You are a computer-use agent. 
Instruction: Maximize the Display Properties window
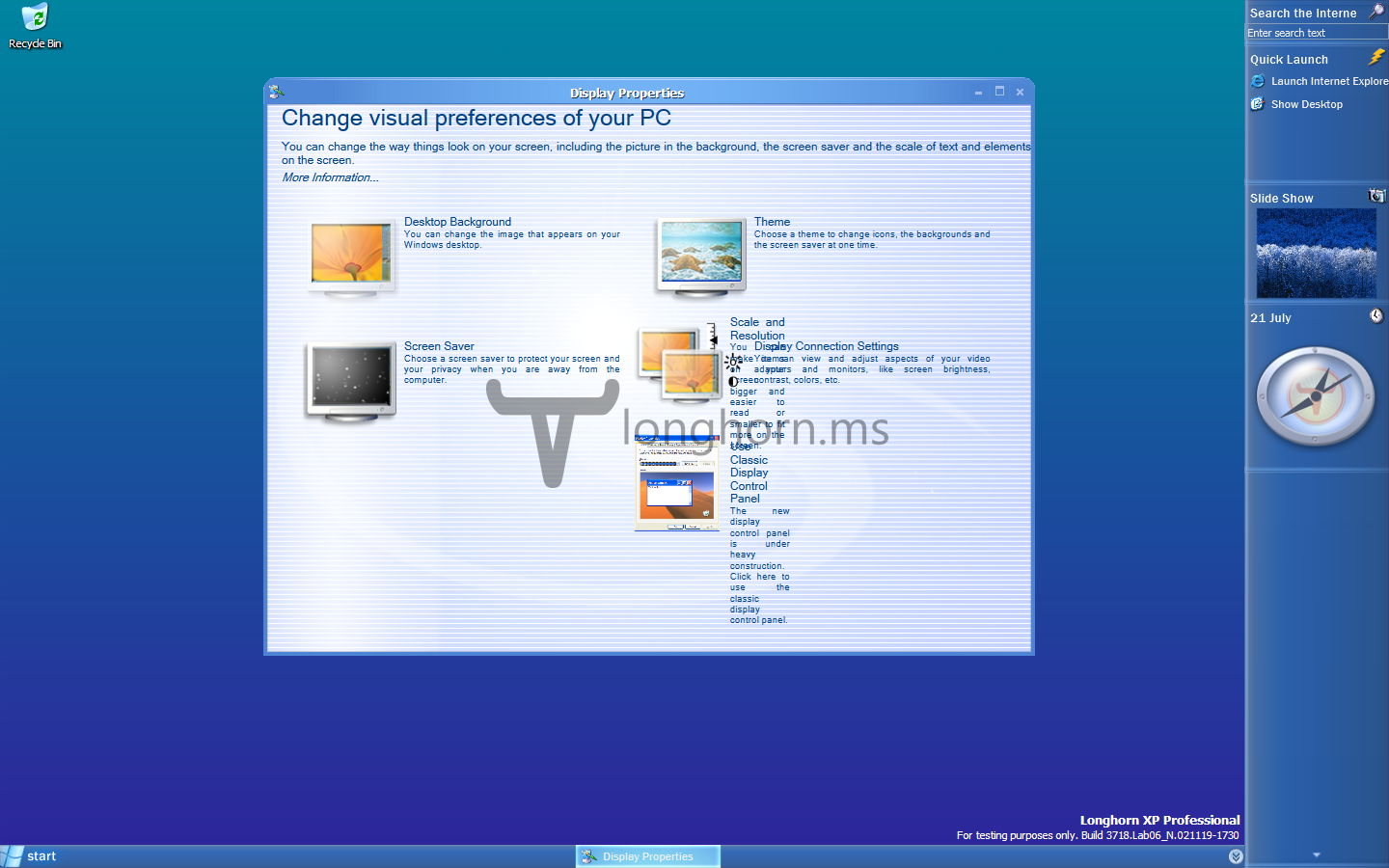click(x=999, y=92)
